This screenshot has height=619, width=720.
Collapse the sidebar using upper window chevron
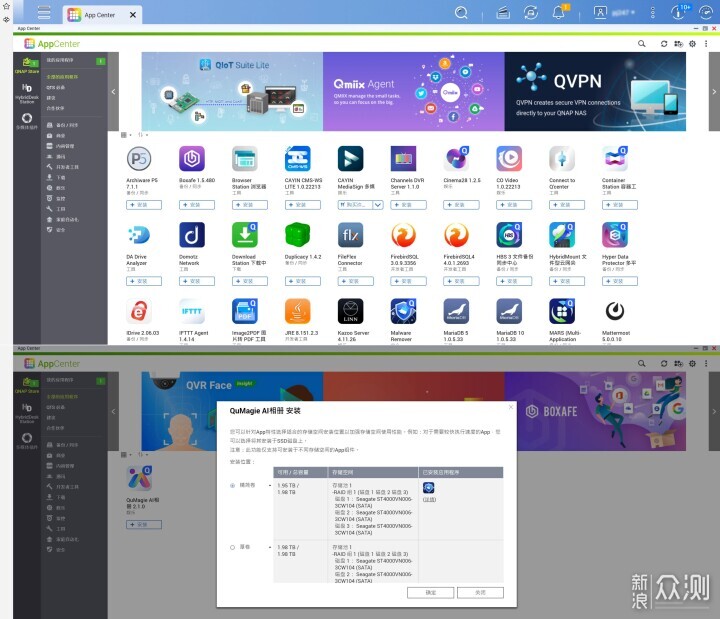(x=113, y=92)
